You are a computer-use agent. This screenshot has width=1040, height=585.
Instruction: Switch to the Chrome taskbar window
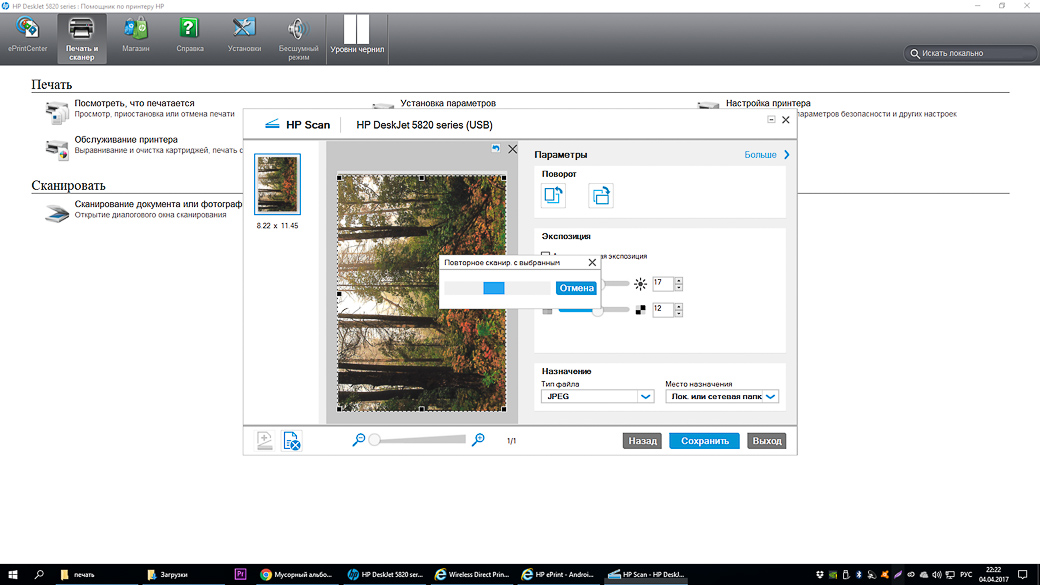(296, 574)
